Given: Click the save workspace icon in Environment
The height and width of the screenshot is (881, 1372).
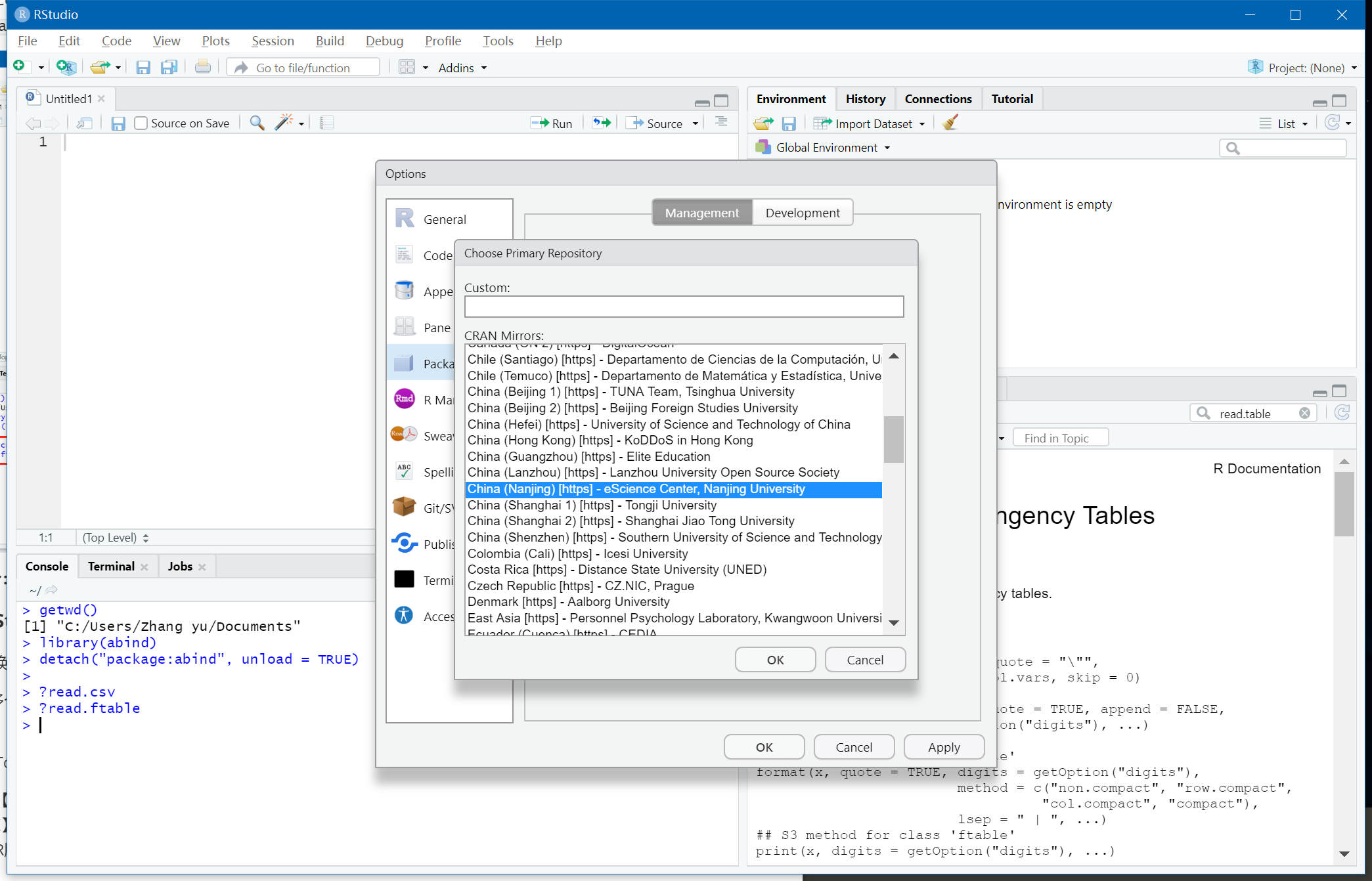Looking at the screenshot, I should [789, 123].
